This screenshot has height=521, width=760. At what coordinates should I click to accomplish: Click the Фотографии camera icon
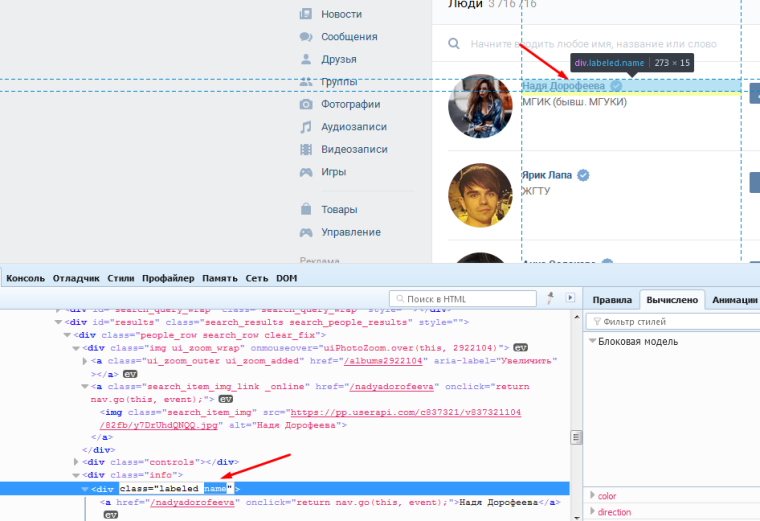(x=307, y=104)
